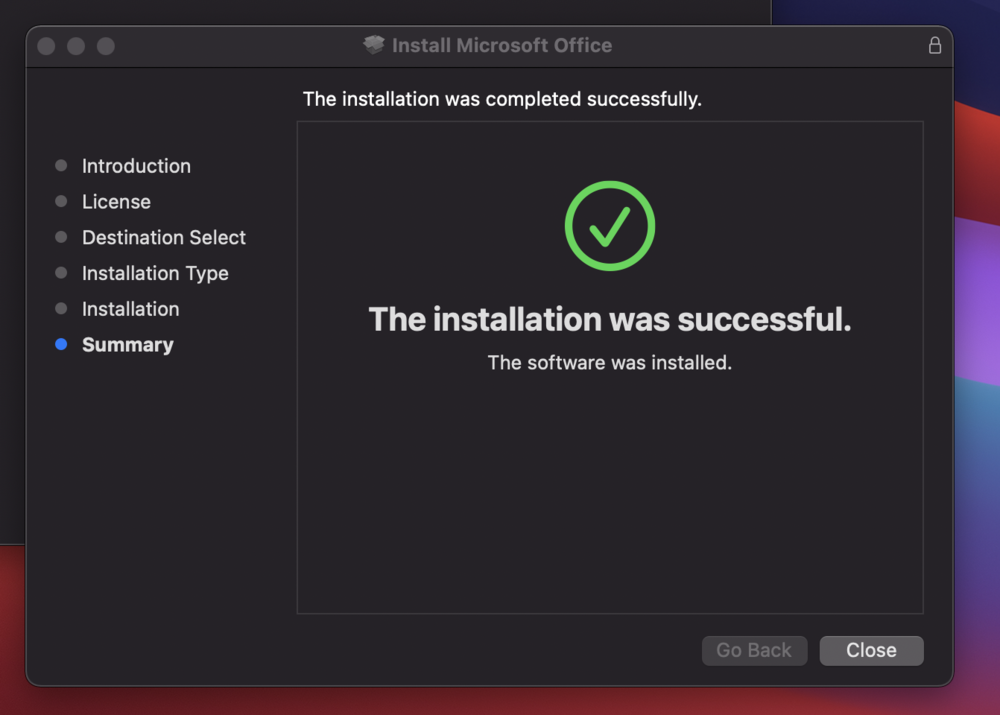This screenshot has height=715, width=1000.
Task: Open the Installation Type step from sidebar
Action: click(155, 273)
